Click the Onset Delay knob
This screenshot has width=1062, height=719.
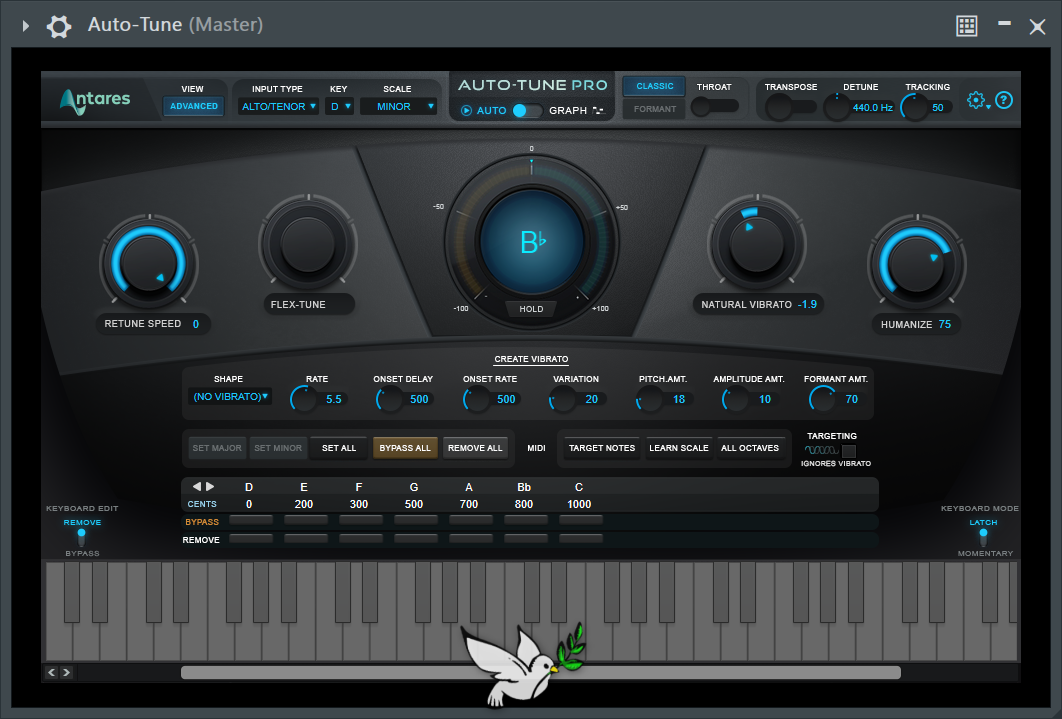click(x=389, y=399)
